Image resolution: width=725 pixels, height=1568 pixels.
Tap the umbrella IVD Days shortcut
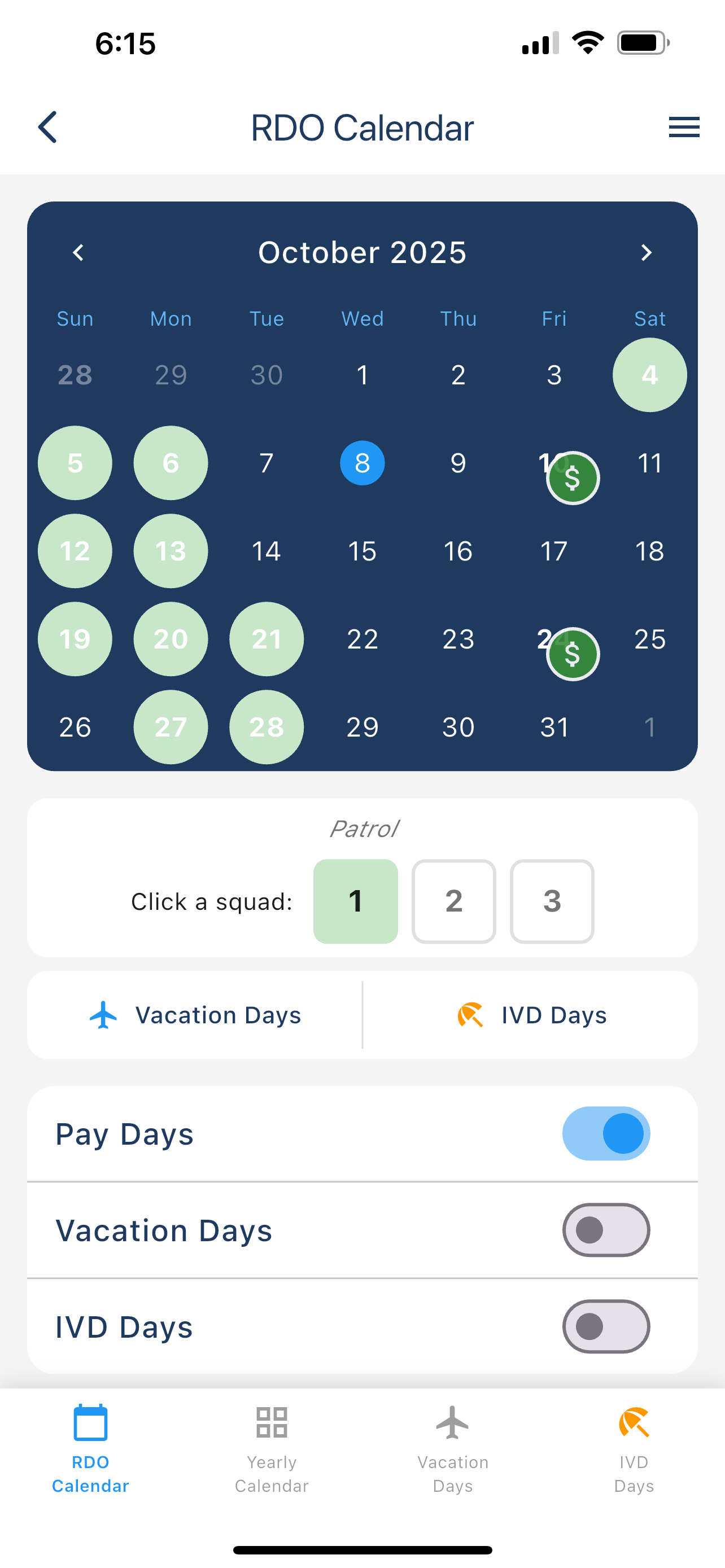coord(531,1015)
